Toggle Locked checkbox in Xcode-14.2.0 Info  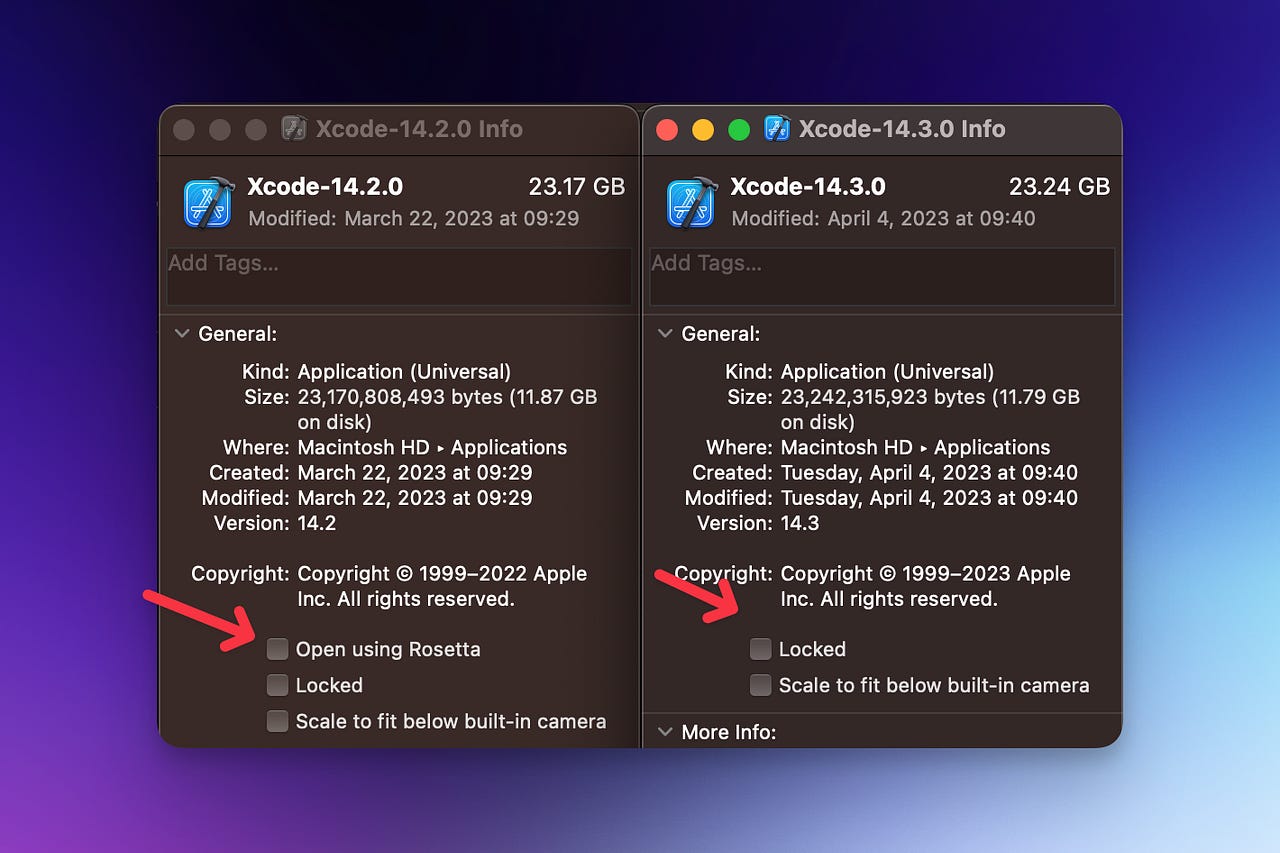point(277,686)
